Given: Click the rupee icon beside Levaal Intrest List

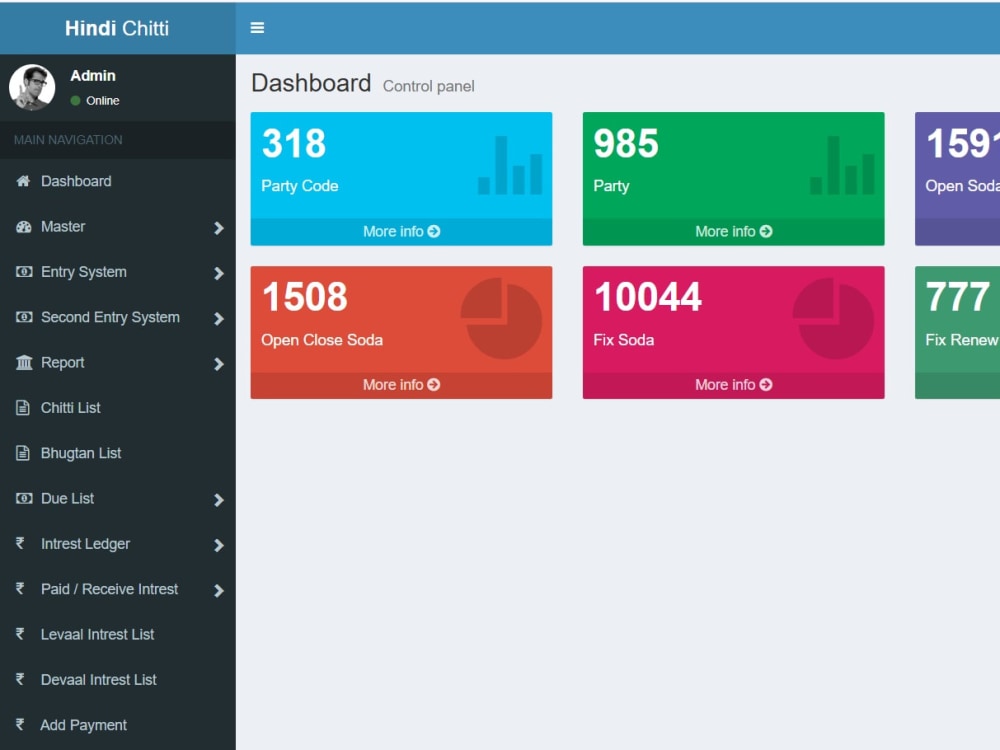Looking at the screenshot, I should pos(20,633).
